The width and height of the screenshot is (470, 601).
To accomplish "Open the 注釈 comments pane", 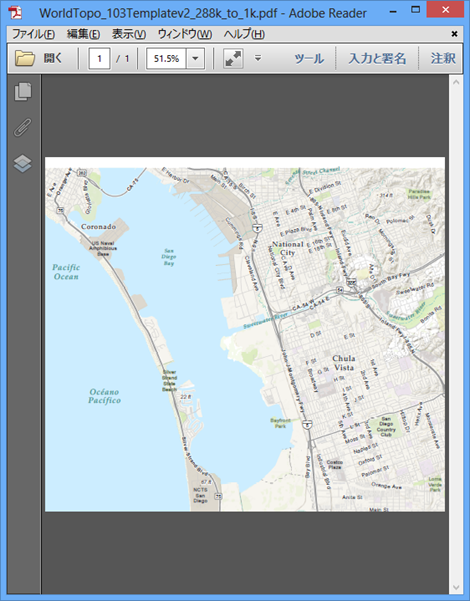I will 443,59.
